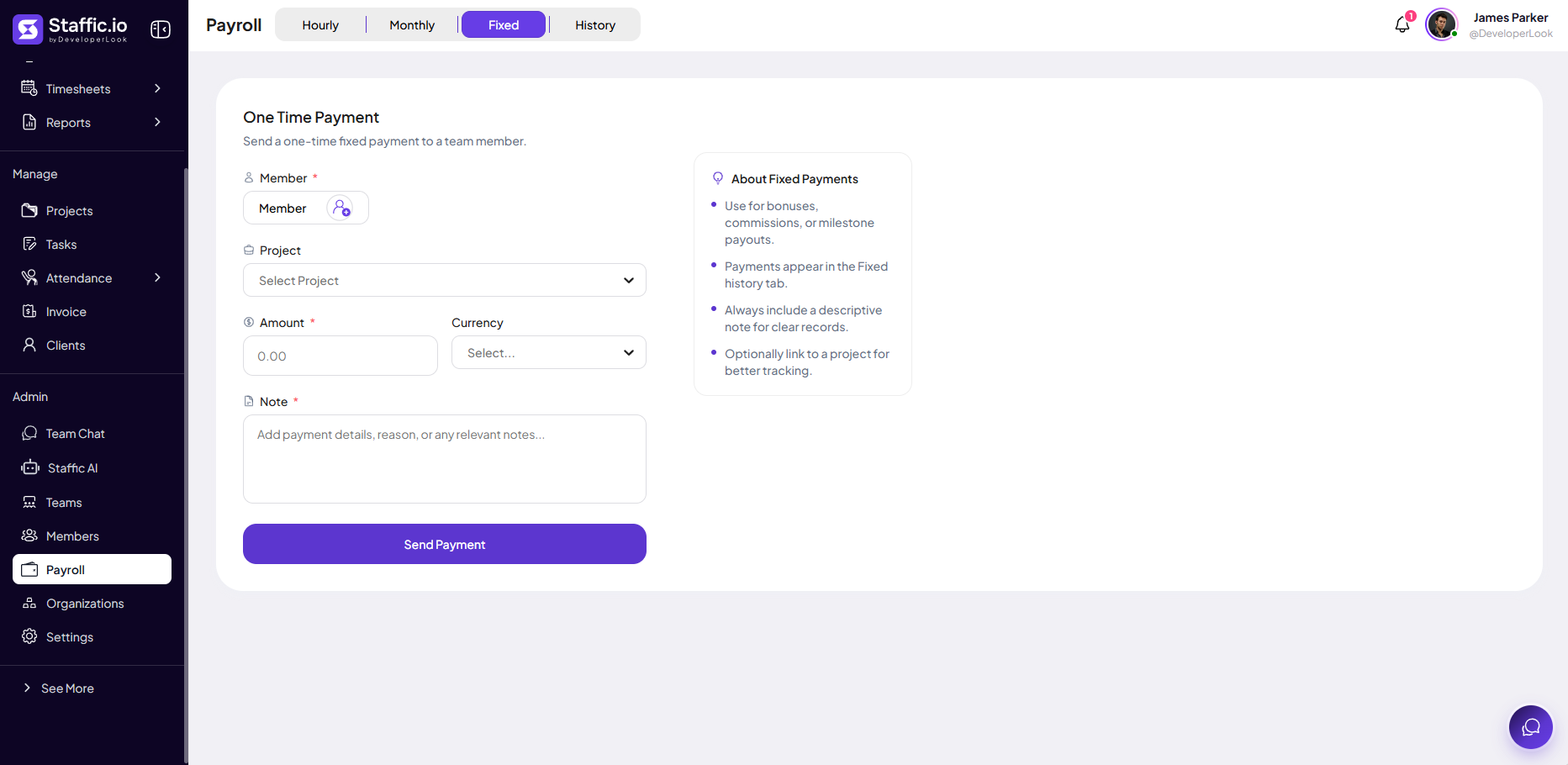Screen dimensions: 1568x765
Task: Open Invoice from the sidebar
Action: [92, 311]
